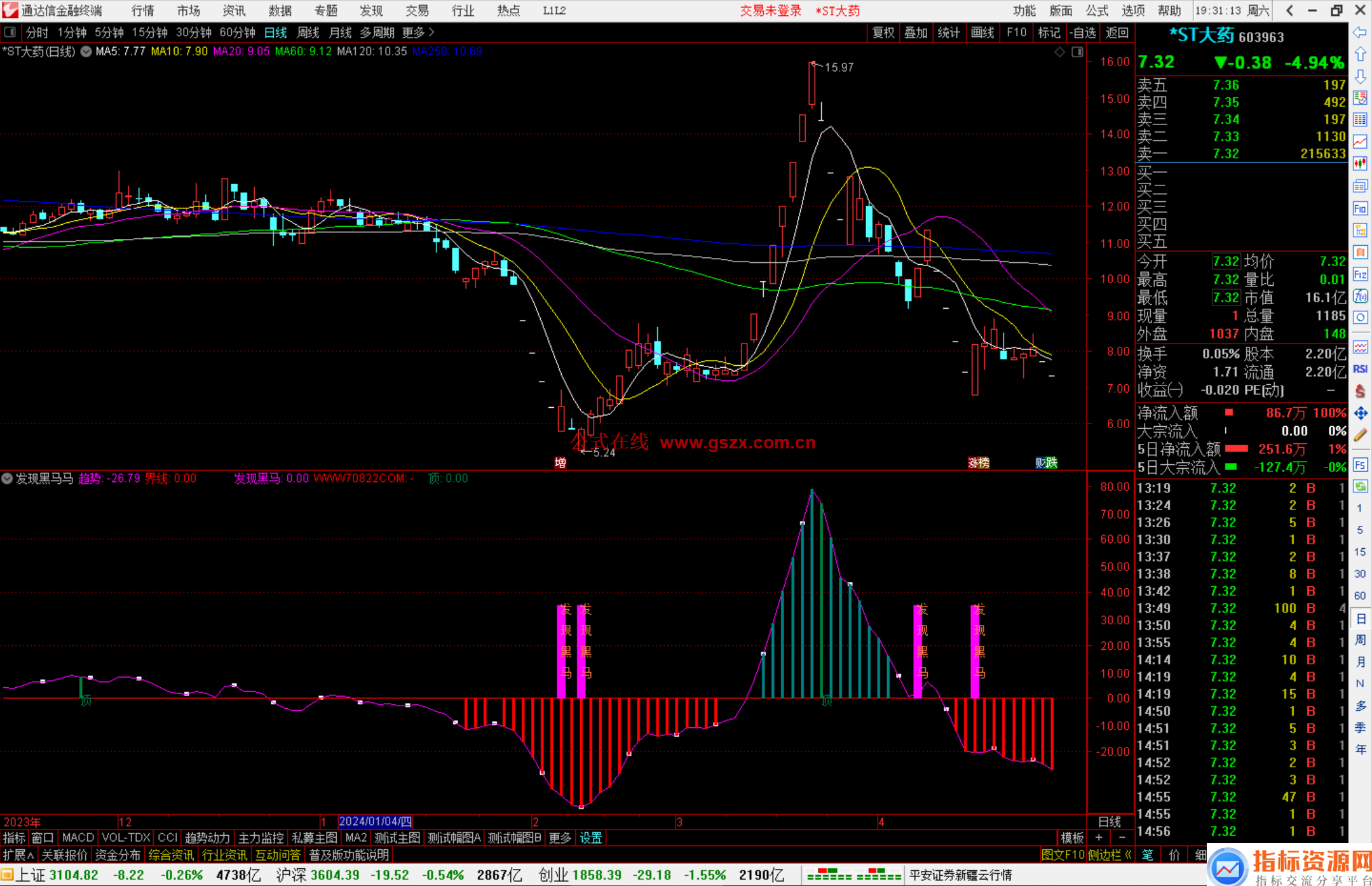Open 资金分布 in bottom bar
The width and height of the screenshot is (1372, 886).
118,855
